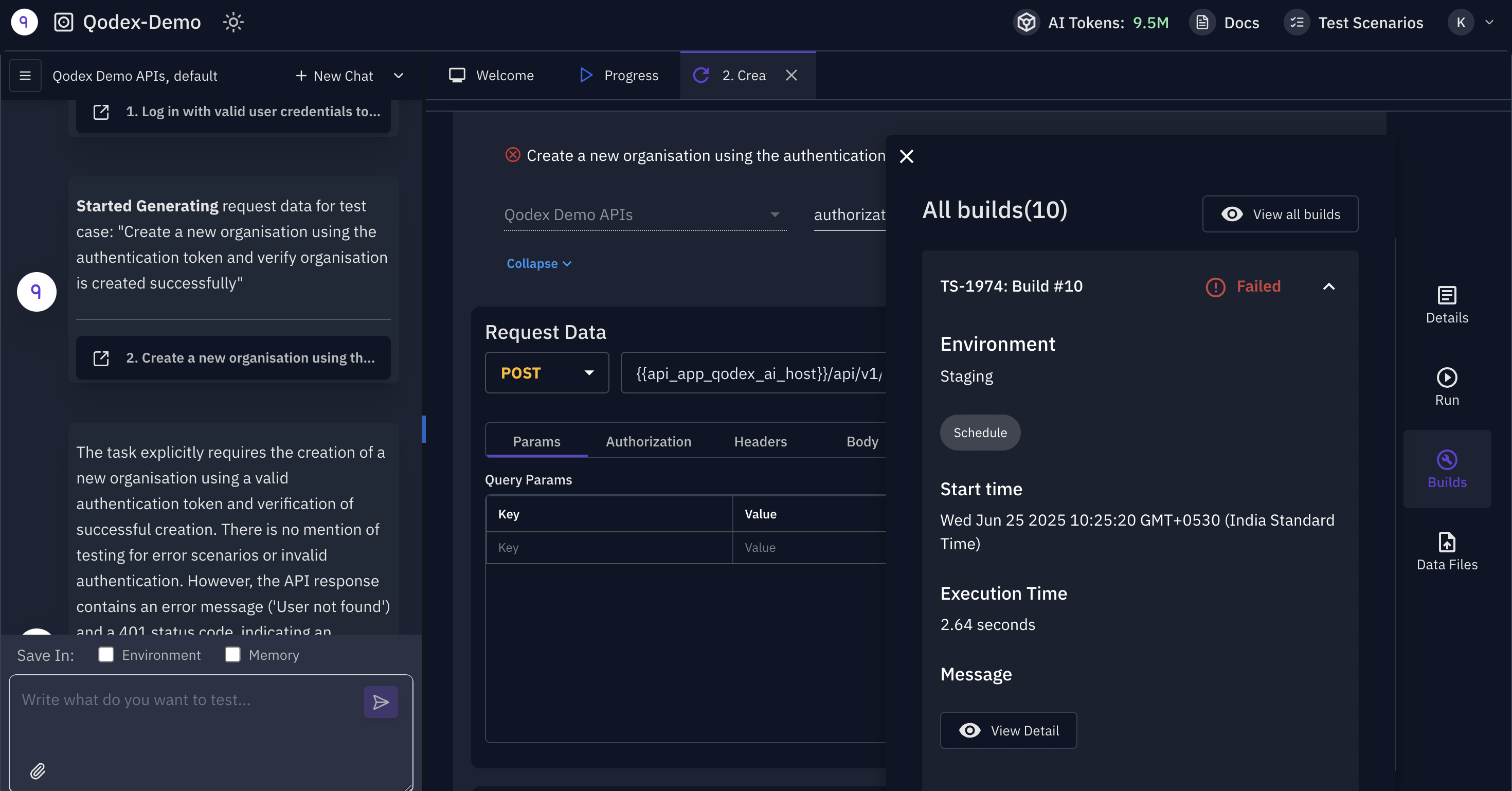Enable the Memory save checkbox

(x=232, y=654)
